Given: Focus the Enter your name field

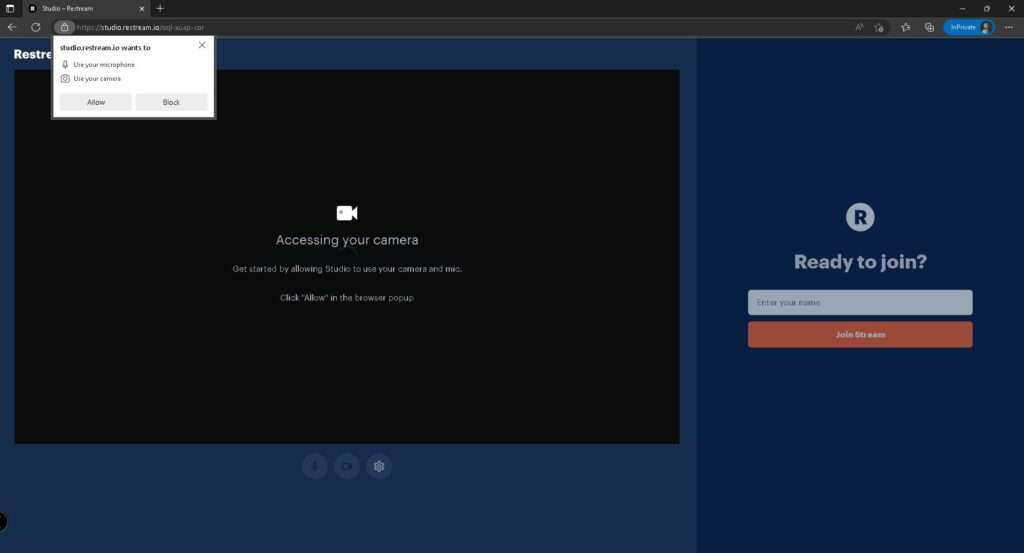Looking at the screenshot, I should (x=860, y=302).
